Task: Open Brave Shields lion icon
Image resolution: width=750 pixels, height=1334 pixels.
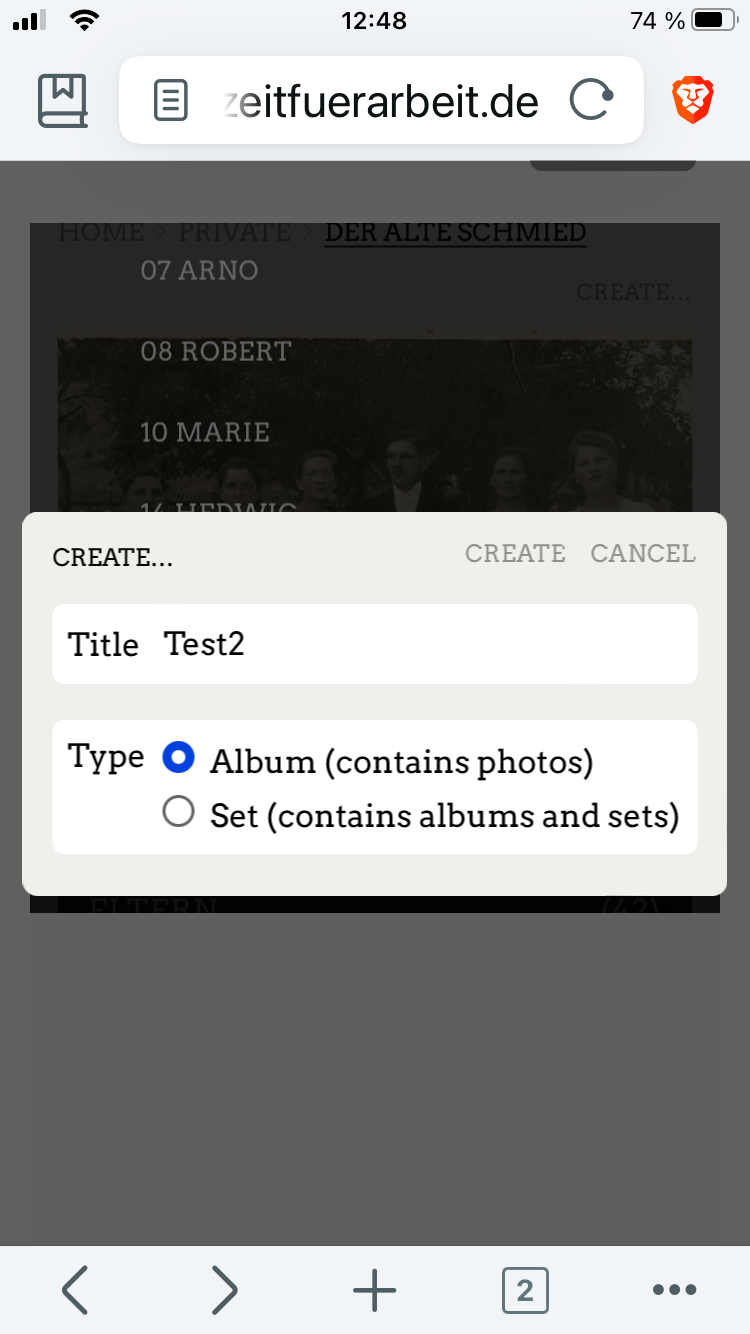Action: tap(692, 101)
